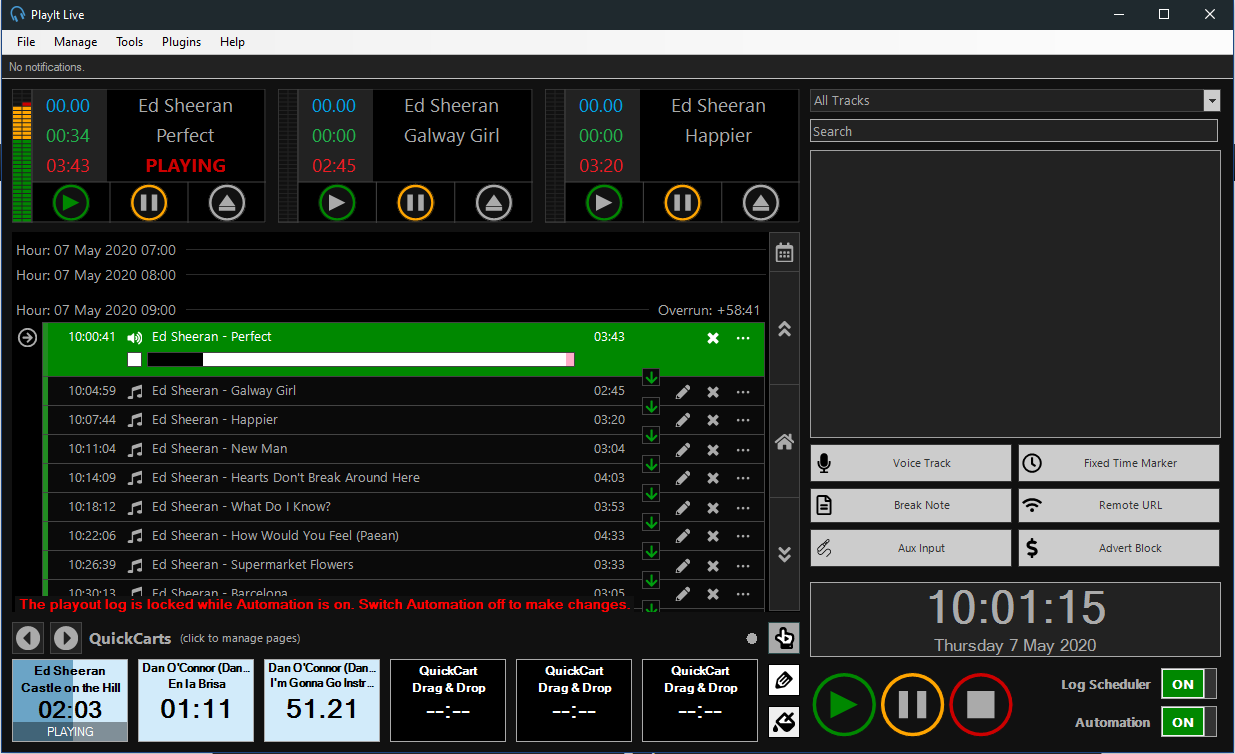
Task: Select the QuickCart touch play mode
Action: (784, 638)
